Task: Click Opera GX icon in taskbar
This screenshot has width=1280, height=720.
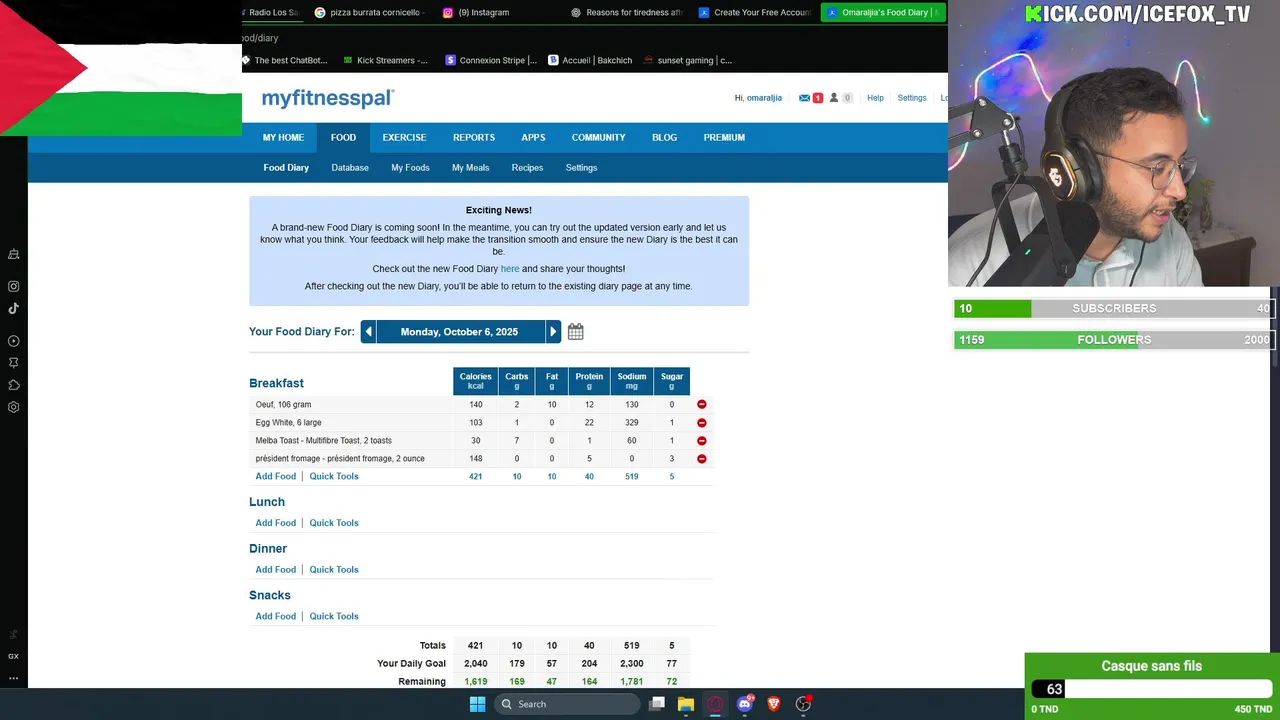Action: (x=715, y=704)
